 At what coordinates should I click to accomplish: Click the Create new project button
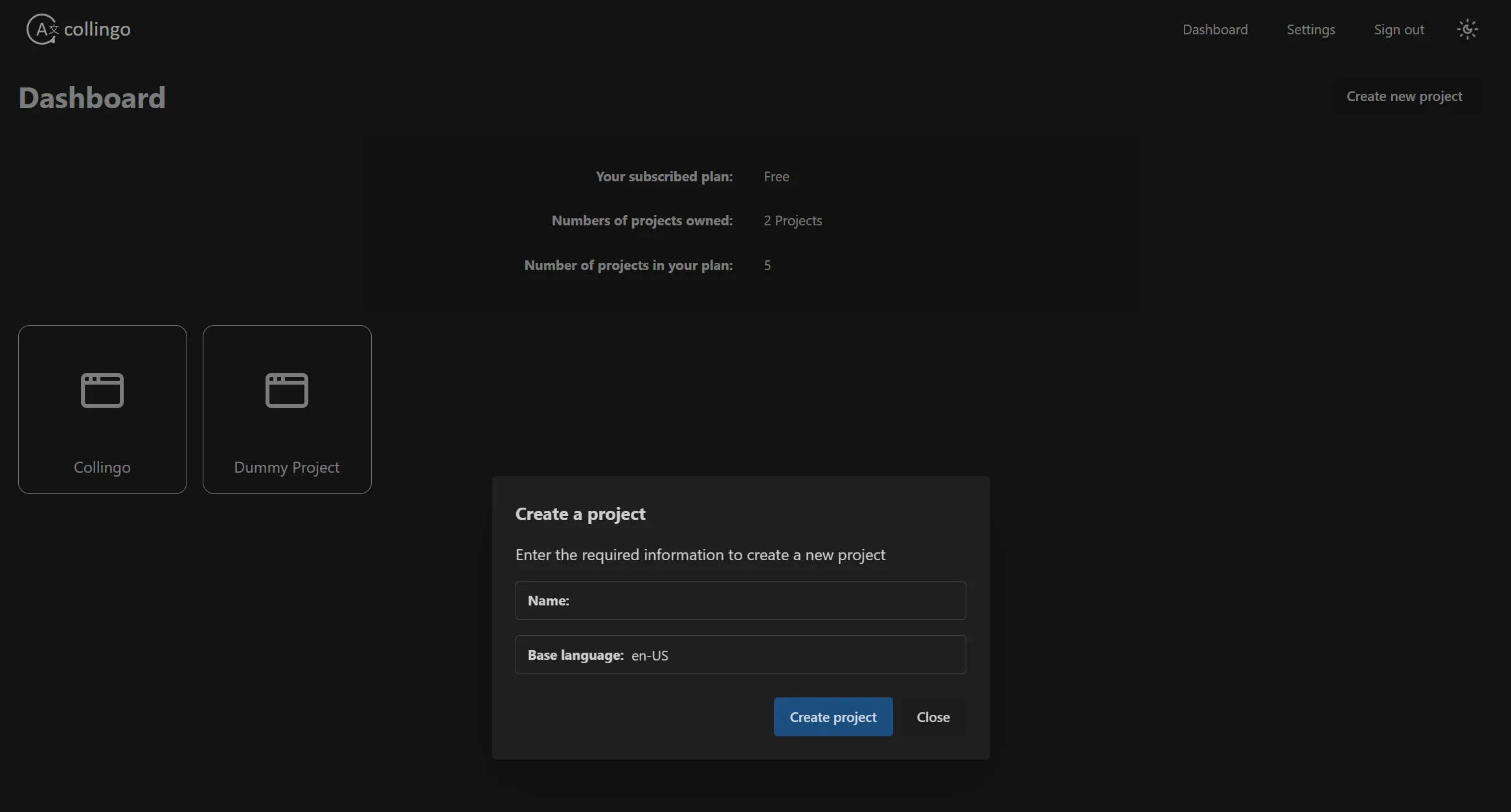pyautogui.click(x=1404, y=96)
